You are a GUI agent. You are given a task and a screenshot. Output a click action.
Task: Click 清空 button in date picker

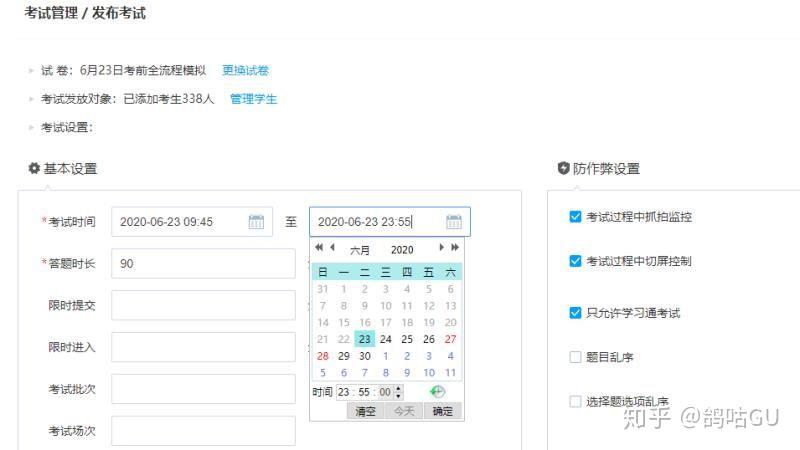[x=365, y=411]
